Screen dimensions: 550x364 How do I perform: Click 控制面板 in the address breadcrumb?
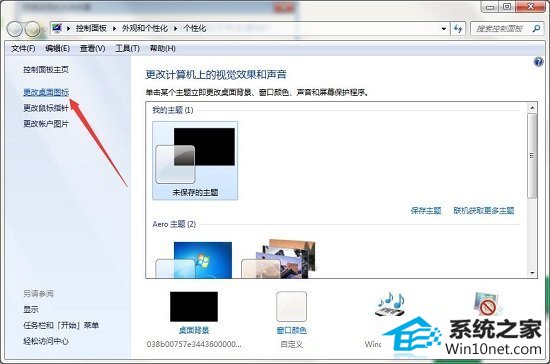[x=91, y=28]
